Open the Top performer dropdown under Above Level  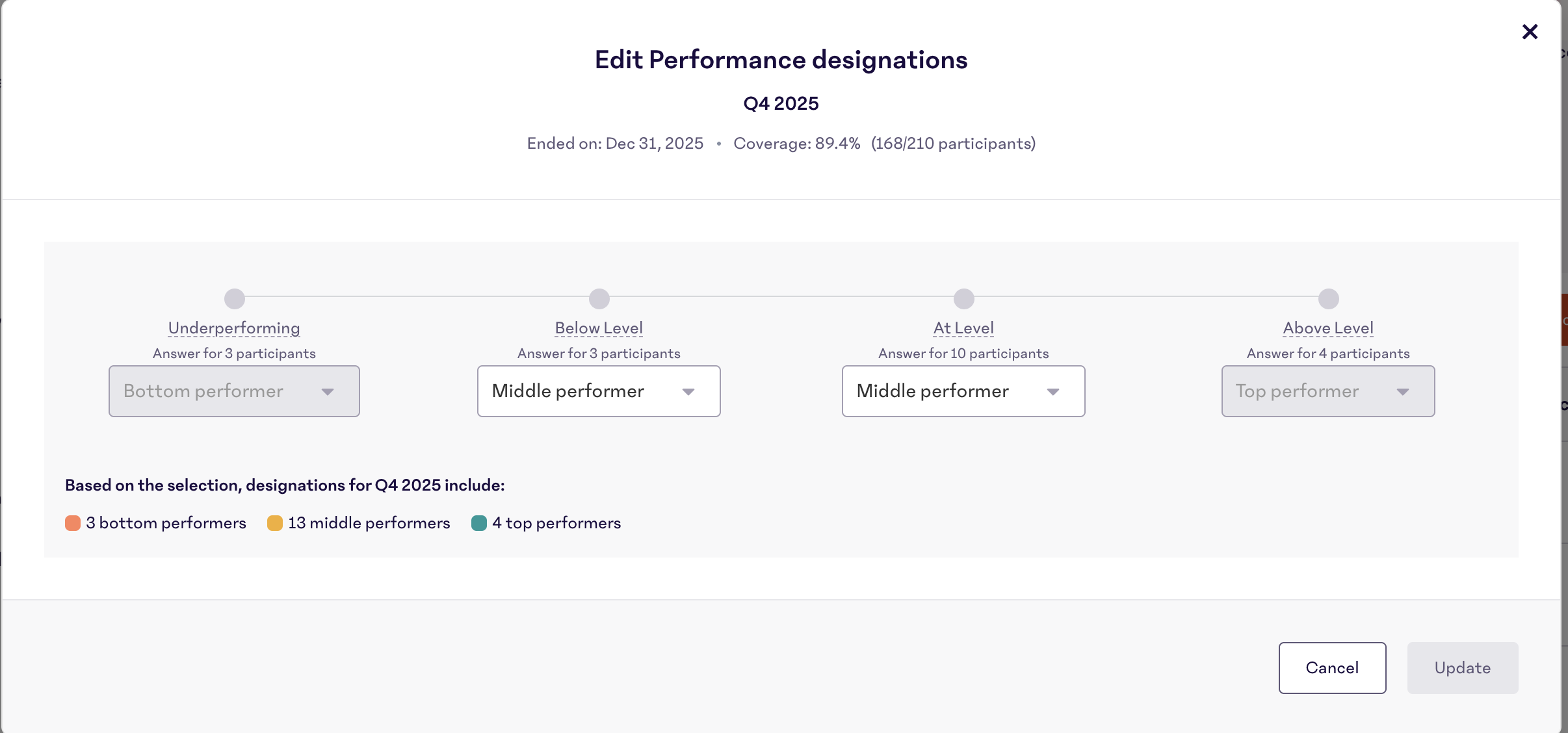[x=1327, y=391]
